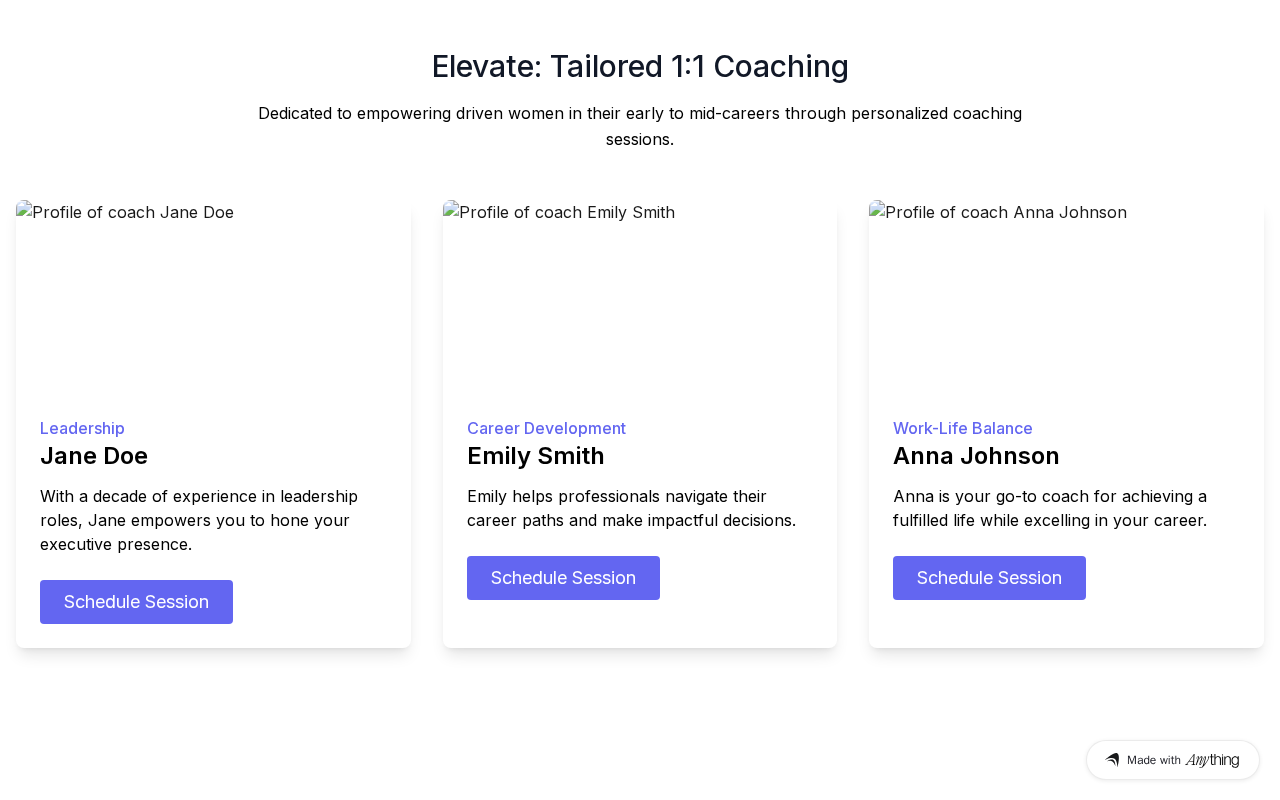The width and height of the screenshot is (1280, 800).
Task: Click the Anything wordmark in badge
Action: 1212,760
